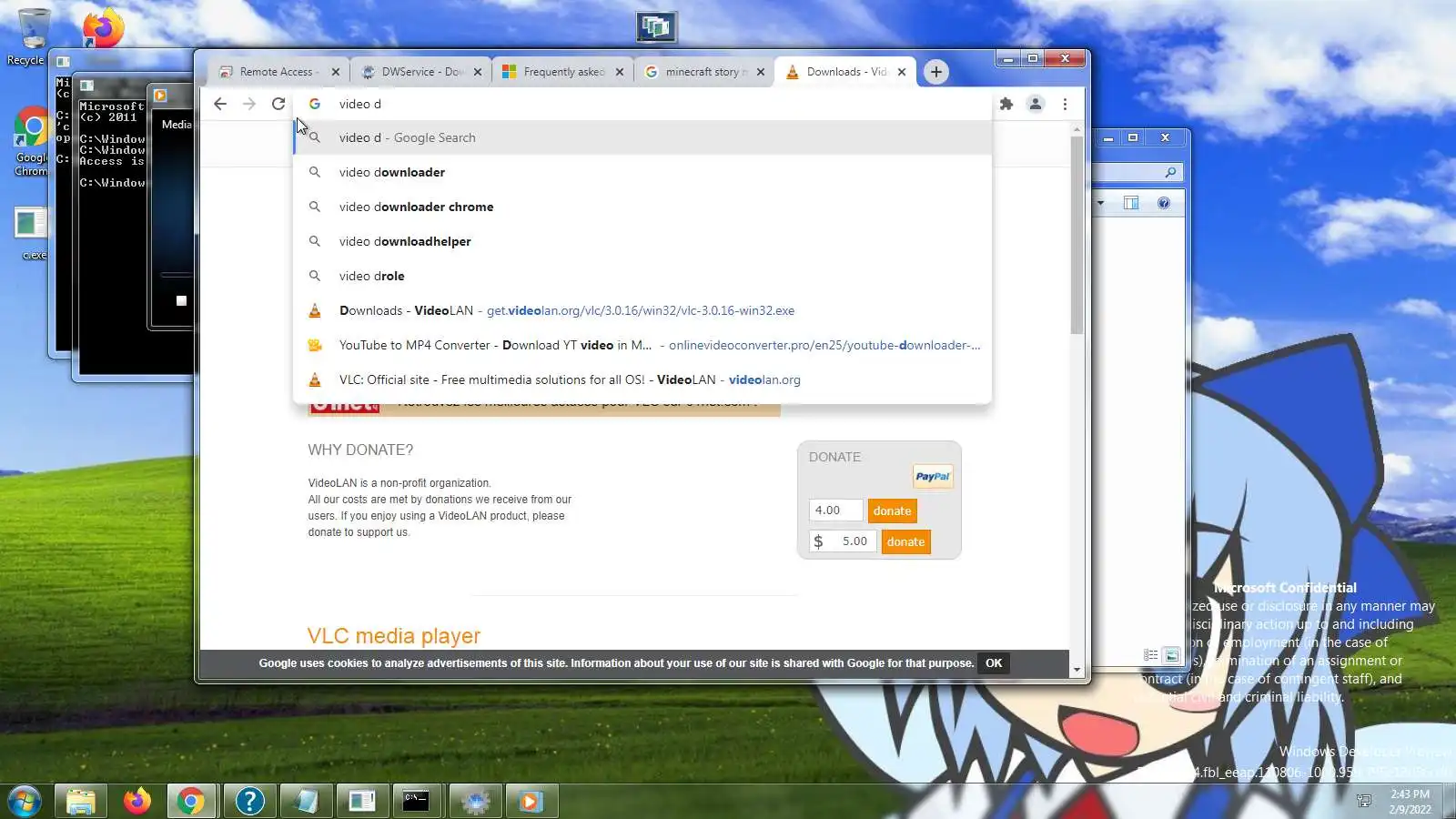Viewport: 1456px width, 819px height.
Task: Click the PayPal logo in Donate box
Action: 933,476
